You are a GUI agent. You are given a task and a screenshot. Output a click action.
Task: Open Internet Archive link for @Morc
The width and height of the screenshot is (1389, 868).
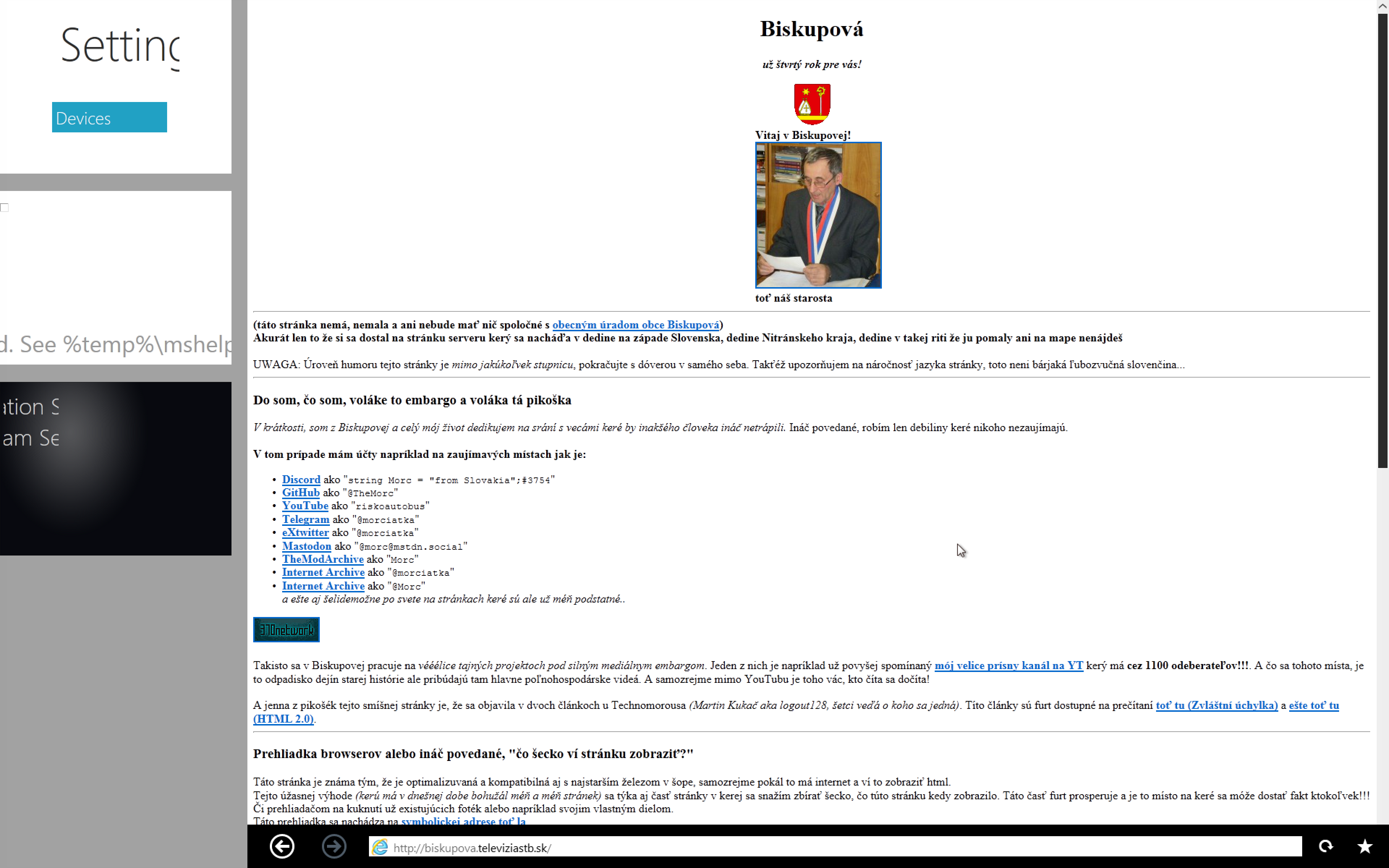point(323,586)
